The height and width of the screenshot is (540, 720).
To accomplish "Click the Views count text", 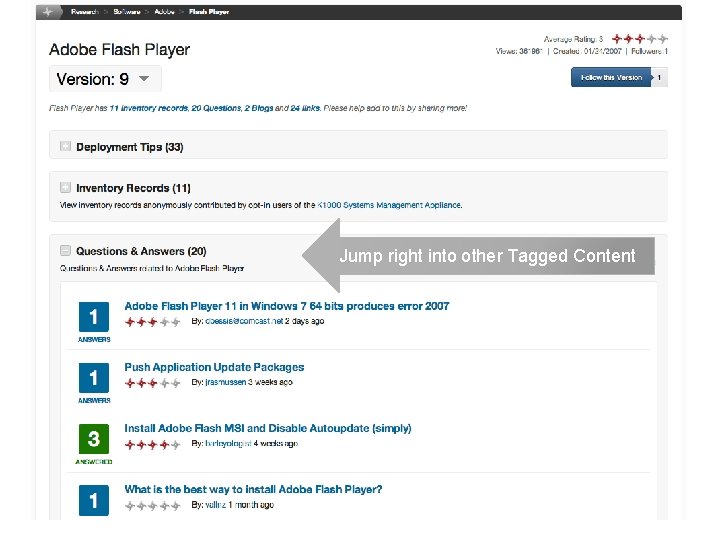I will click(x=519, y=51).
